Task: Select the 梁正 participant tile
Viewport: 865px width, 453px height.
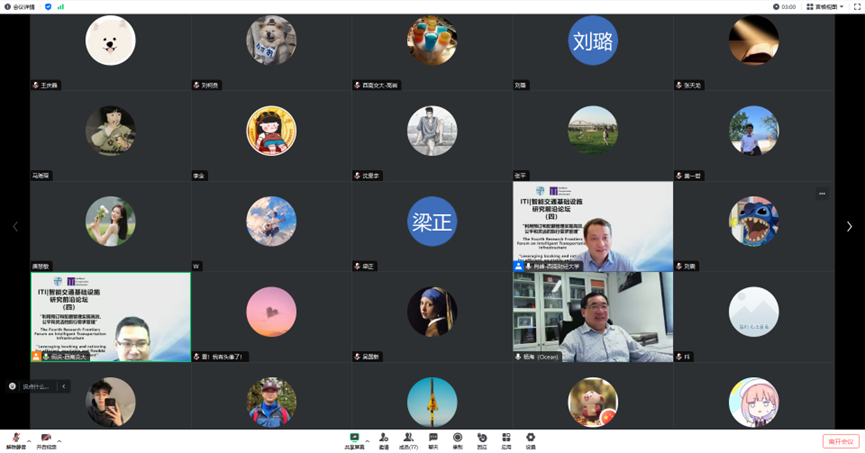Action: click(431, 227)
